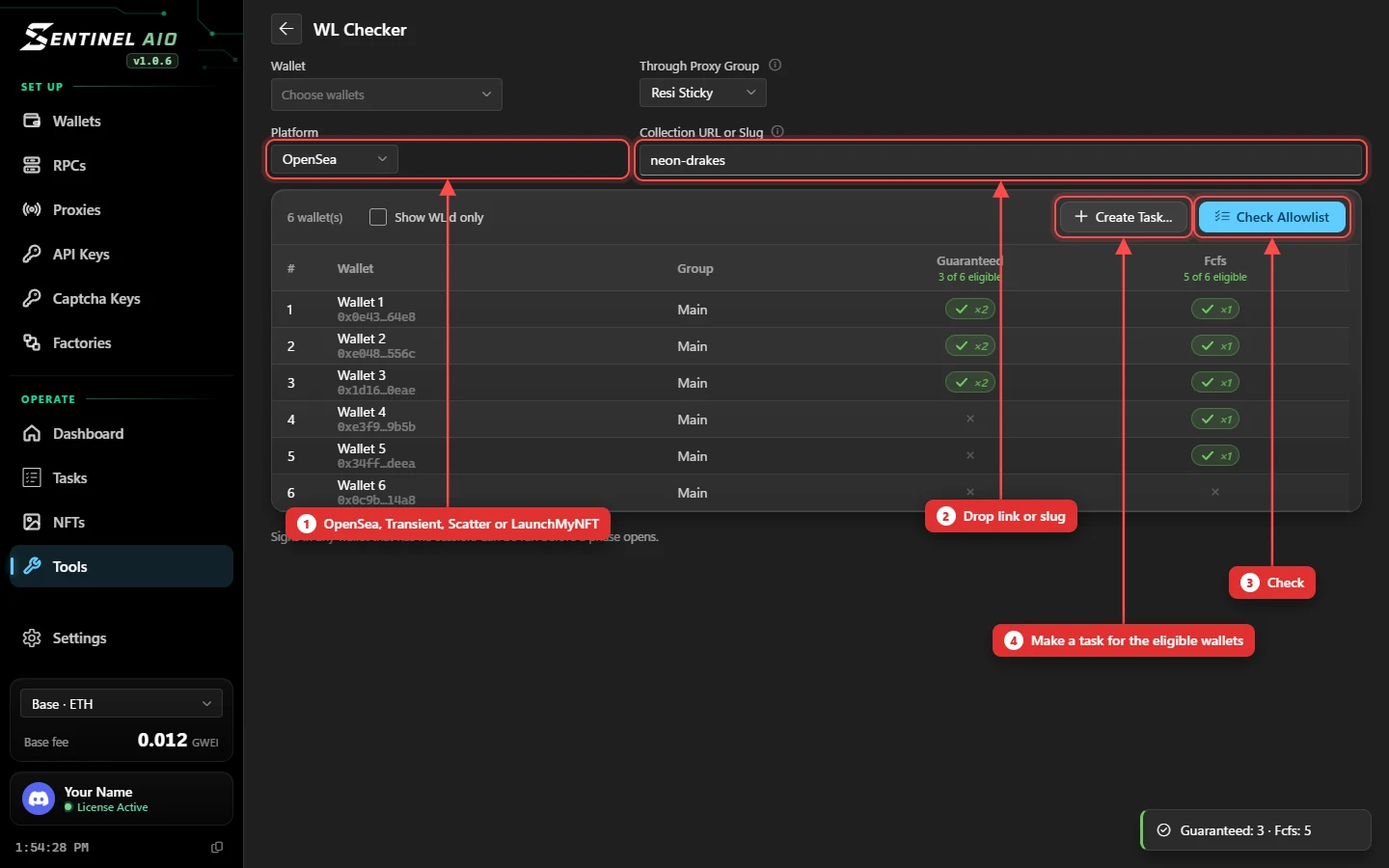Click the 6 wallet(s) count label
This screenshot has height=868, width=1389.
pos(314,217)
